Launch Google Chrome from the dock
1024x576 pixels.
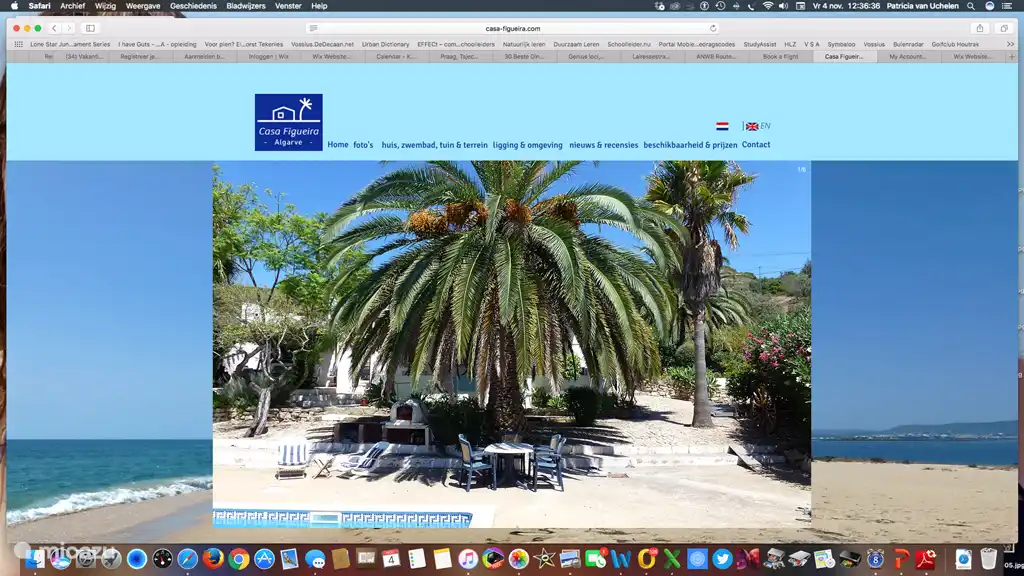[x=239, y=559]
